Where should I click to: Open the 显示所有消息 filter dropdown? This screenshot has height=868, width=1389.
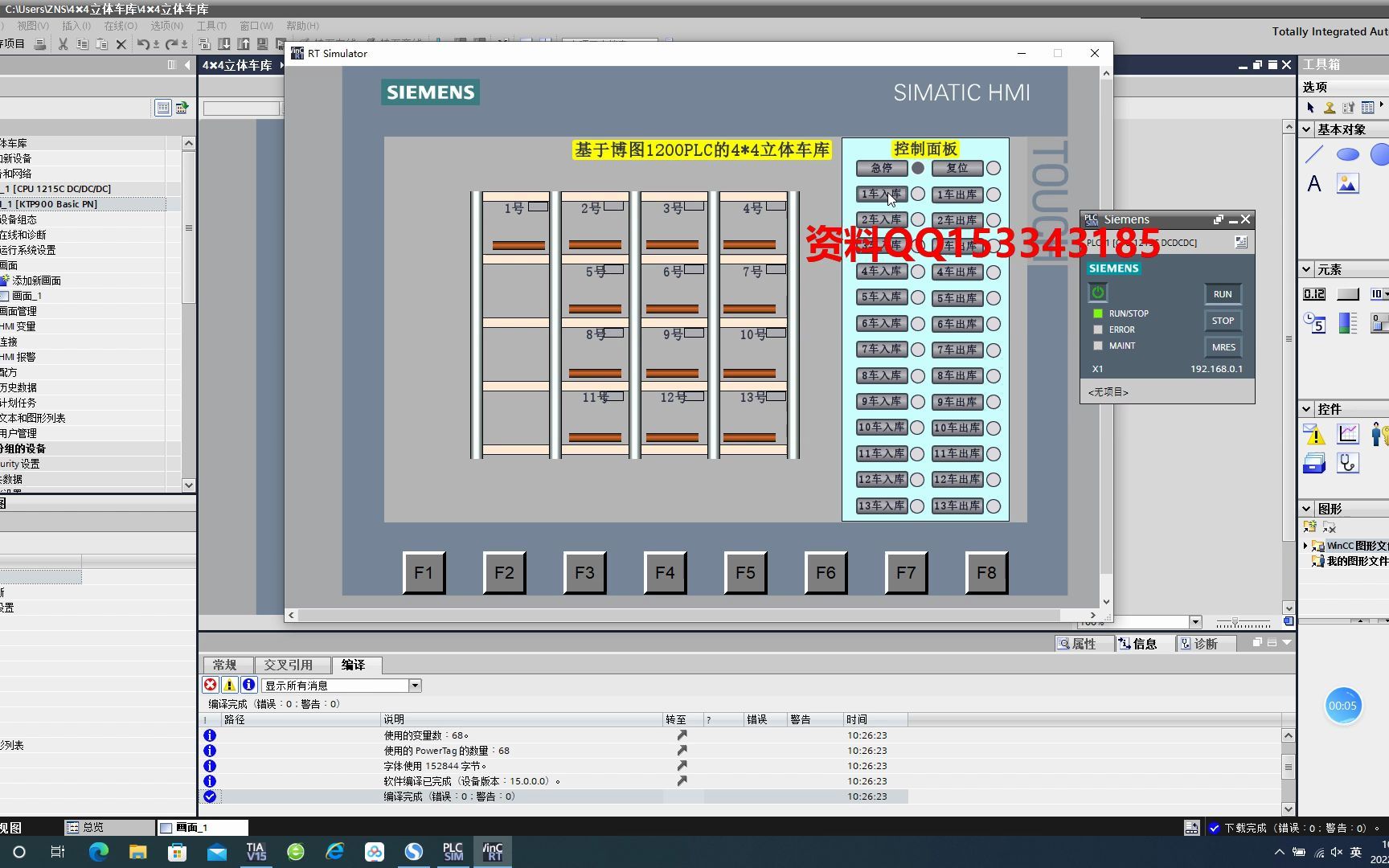[415, 686]
